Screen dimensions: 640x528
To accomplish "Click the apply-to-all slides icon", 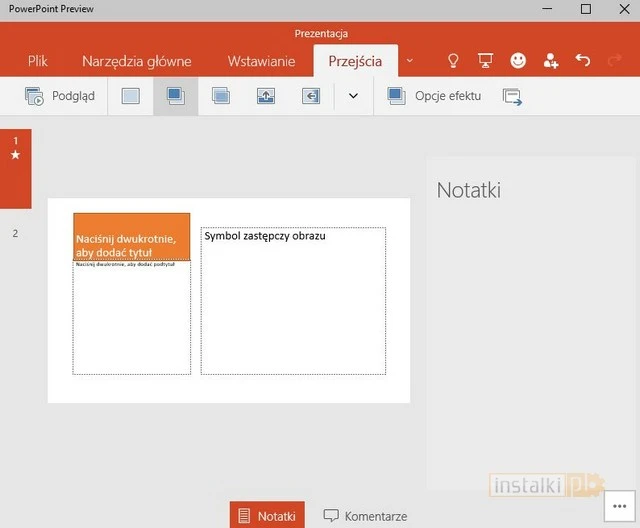I will point(512,97).
